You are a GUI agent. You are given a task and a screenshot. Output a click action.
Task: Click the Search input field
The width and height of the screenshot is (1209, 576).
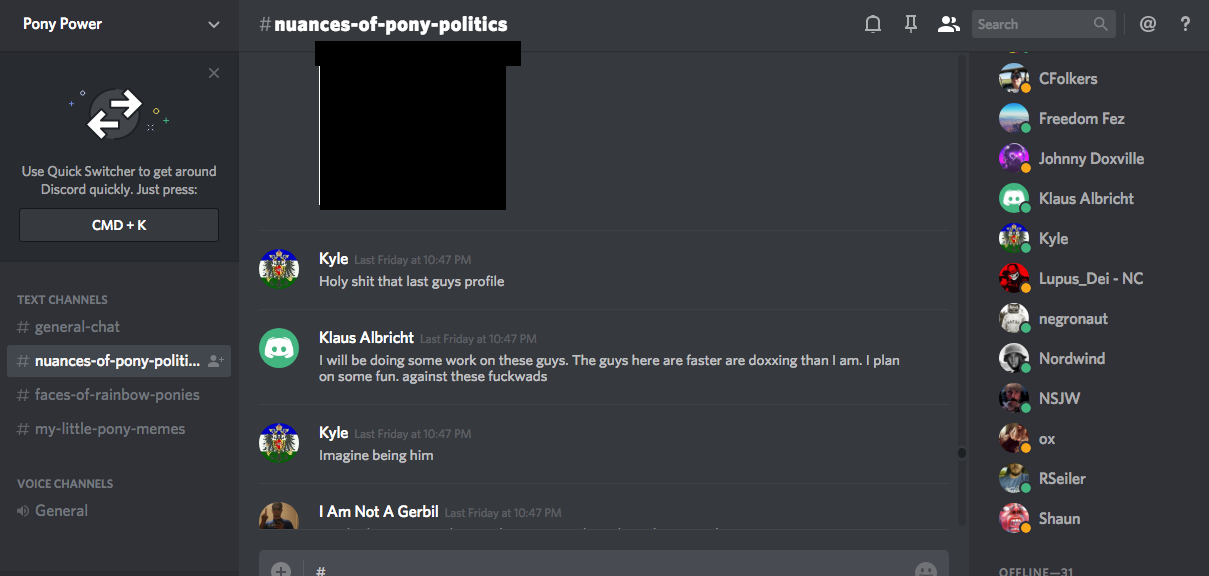click(x=1043, y=24)
